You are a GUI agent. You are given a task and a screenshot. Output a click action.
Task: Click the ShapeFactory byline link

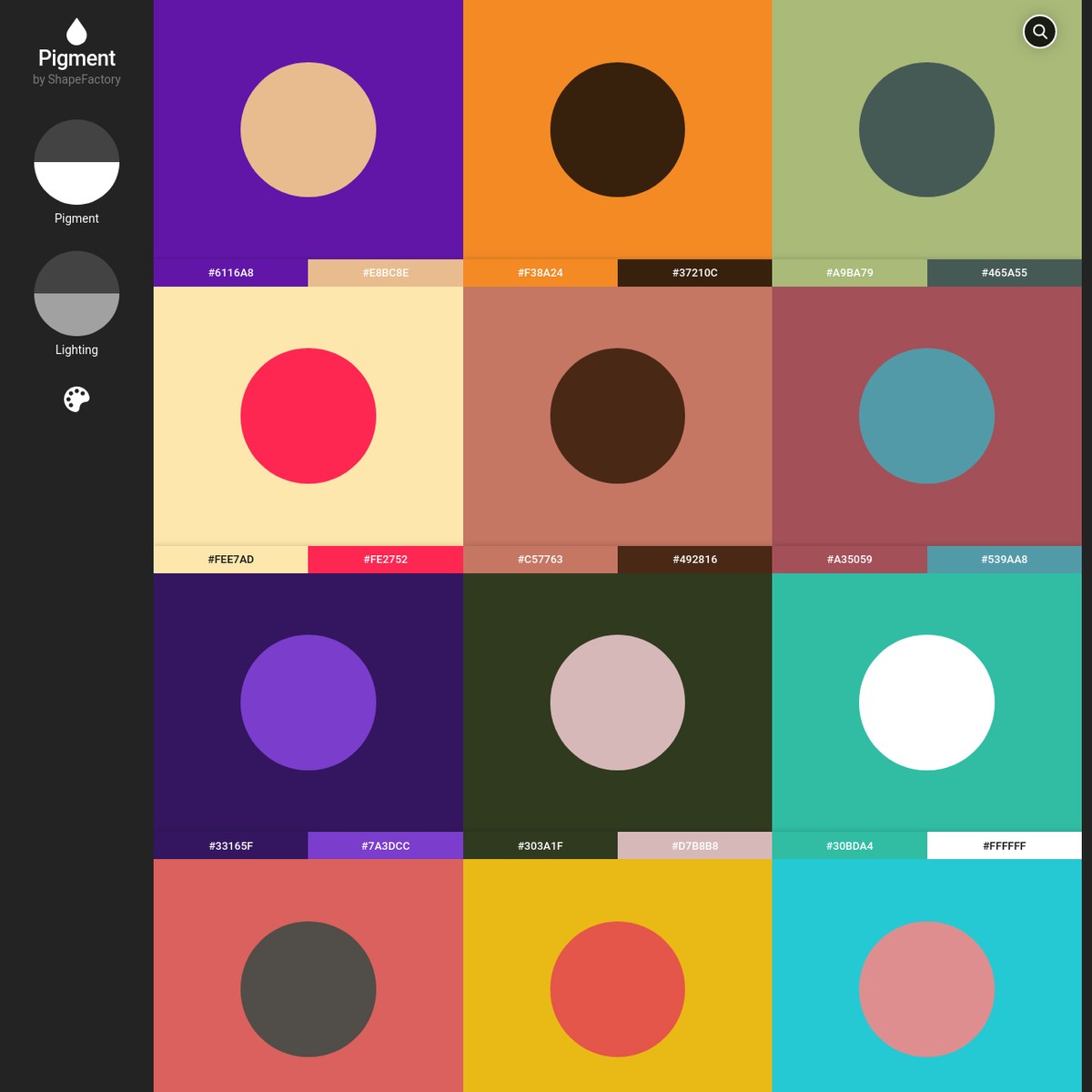pos(76,79)
